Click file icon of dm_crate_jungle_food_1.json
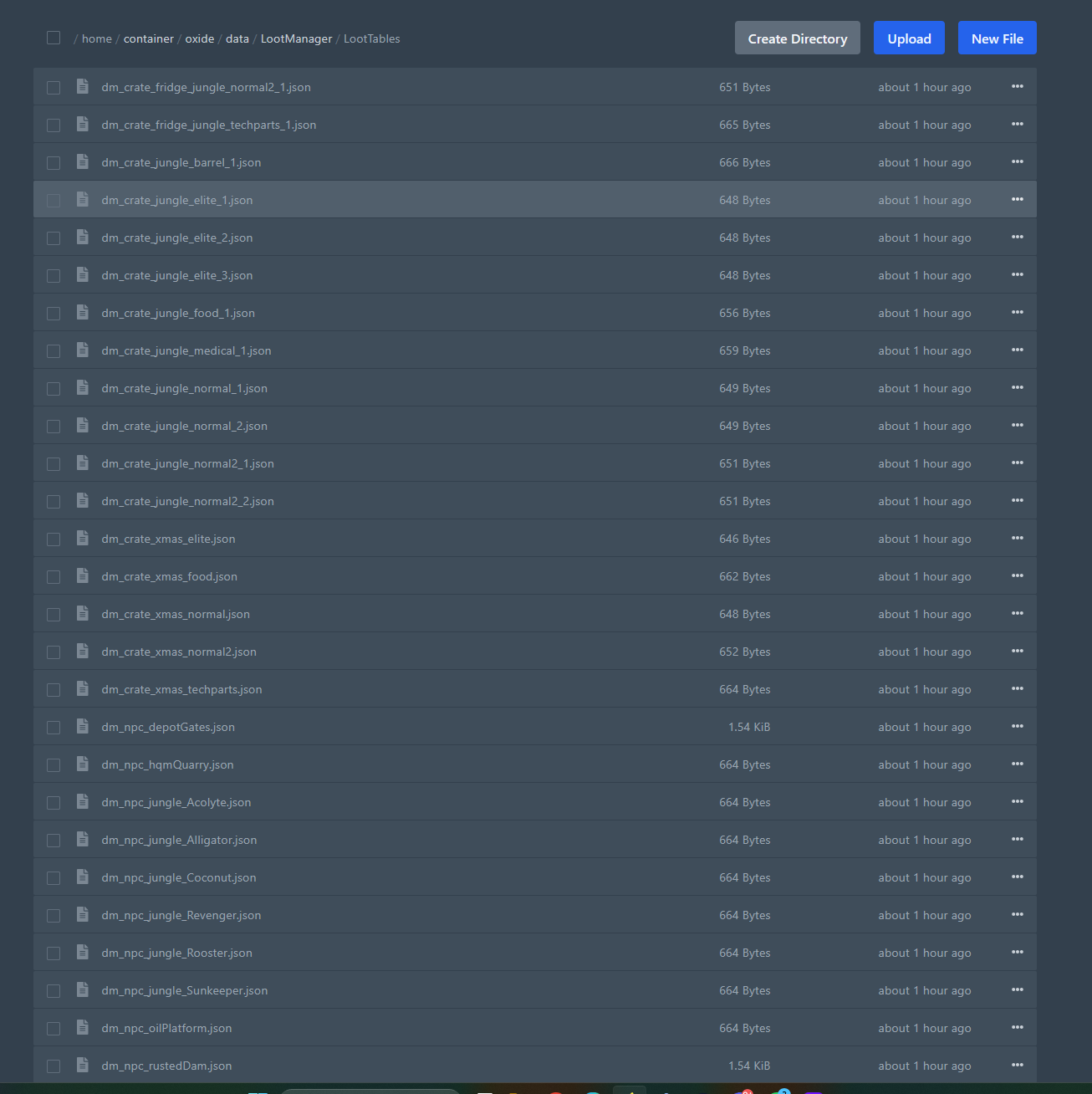The height and width of the screenshot is (1094, 1092). point(83,313)
